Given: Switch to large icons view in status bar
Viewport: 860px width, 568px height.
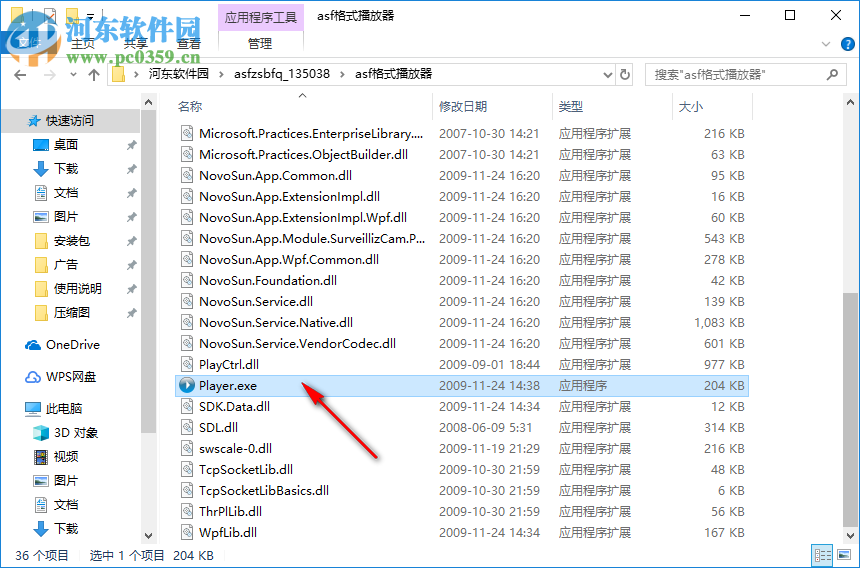Looking at the screenshot, I should coord(844,555).
